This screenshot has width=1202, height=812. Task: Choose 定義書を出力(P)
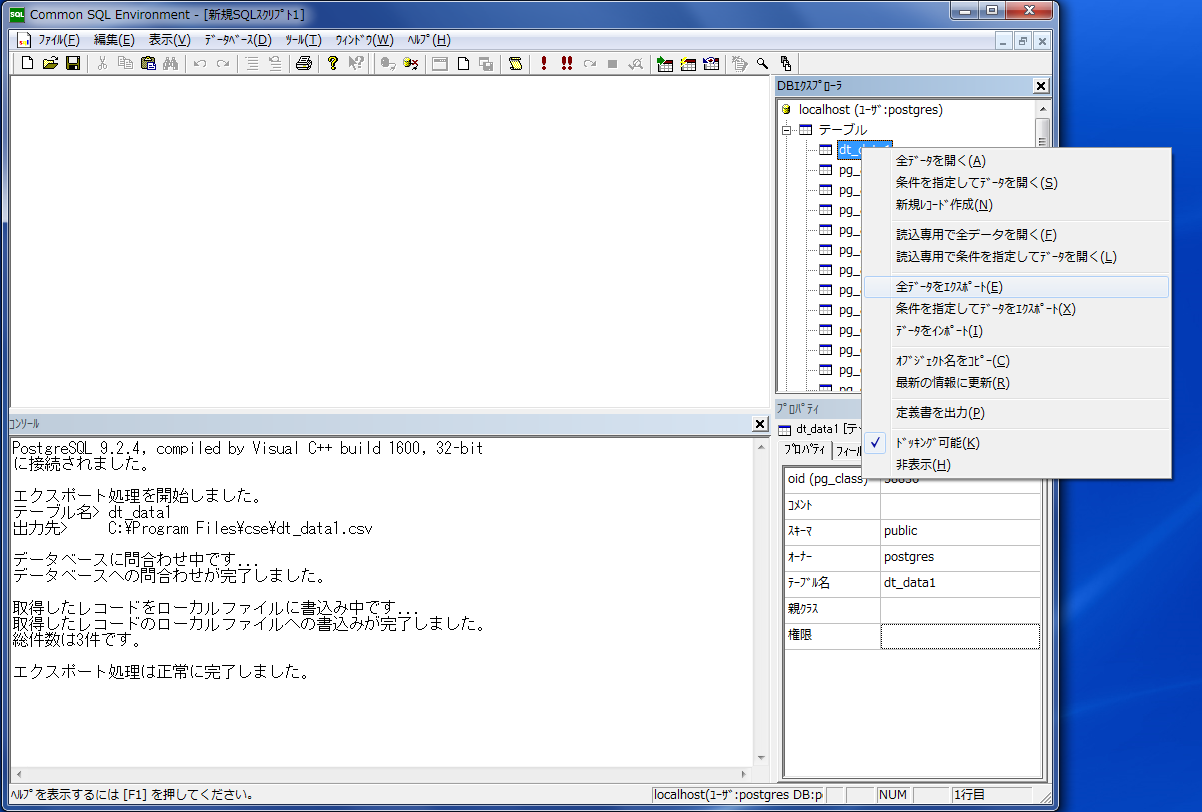(x=1016, y=413)
